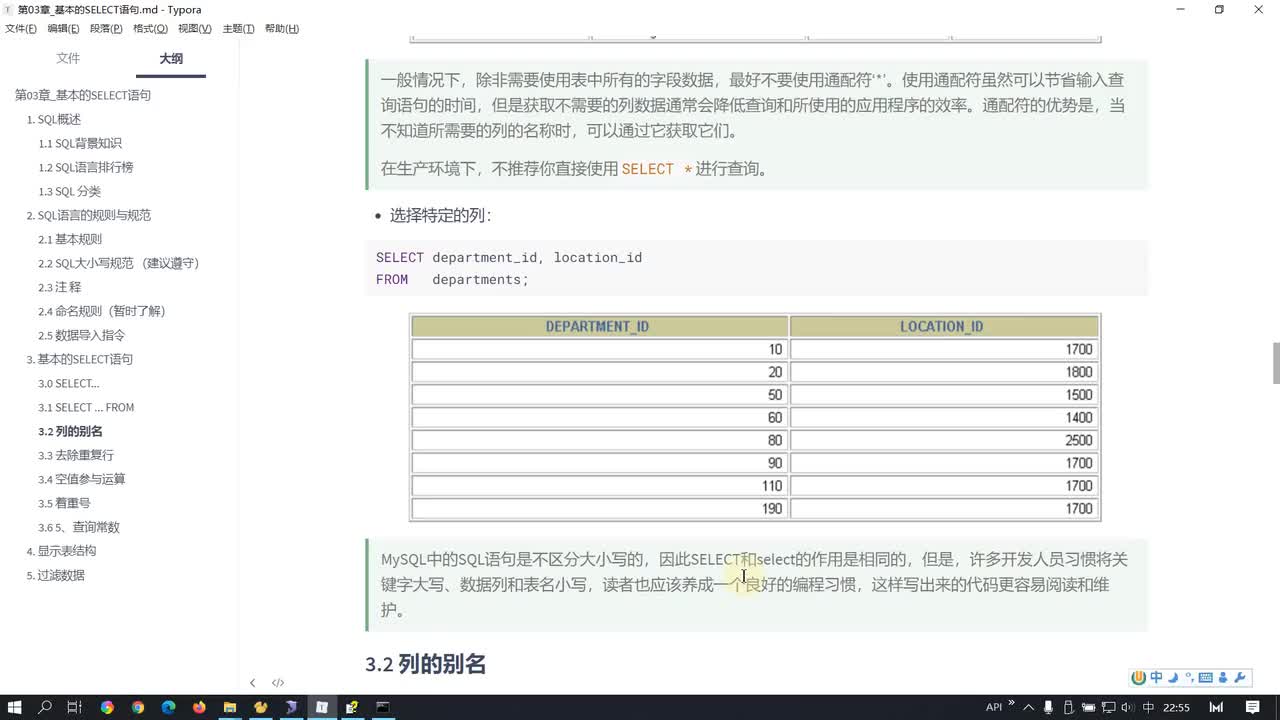Viewport: 1280px width, 720px height.
Task: Open the 主题(T) menu
Action: click(x=238, y=28)
